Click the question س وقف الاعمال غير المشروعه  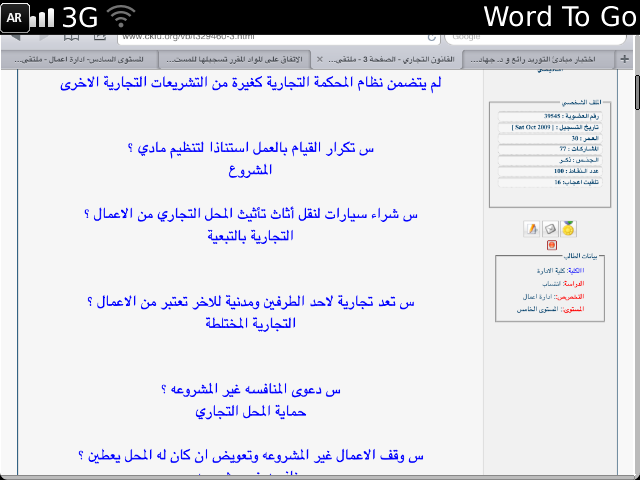pyautogui.click(x=251, y=456)
